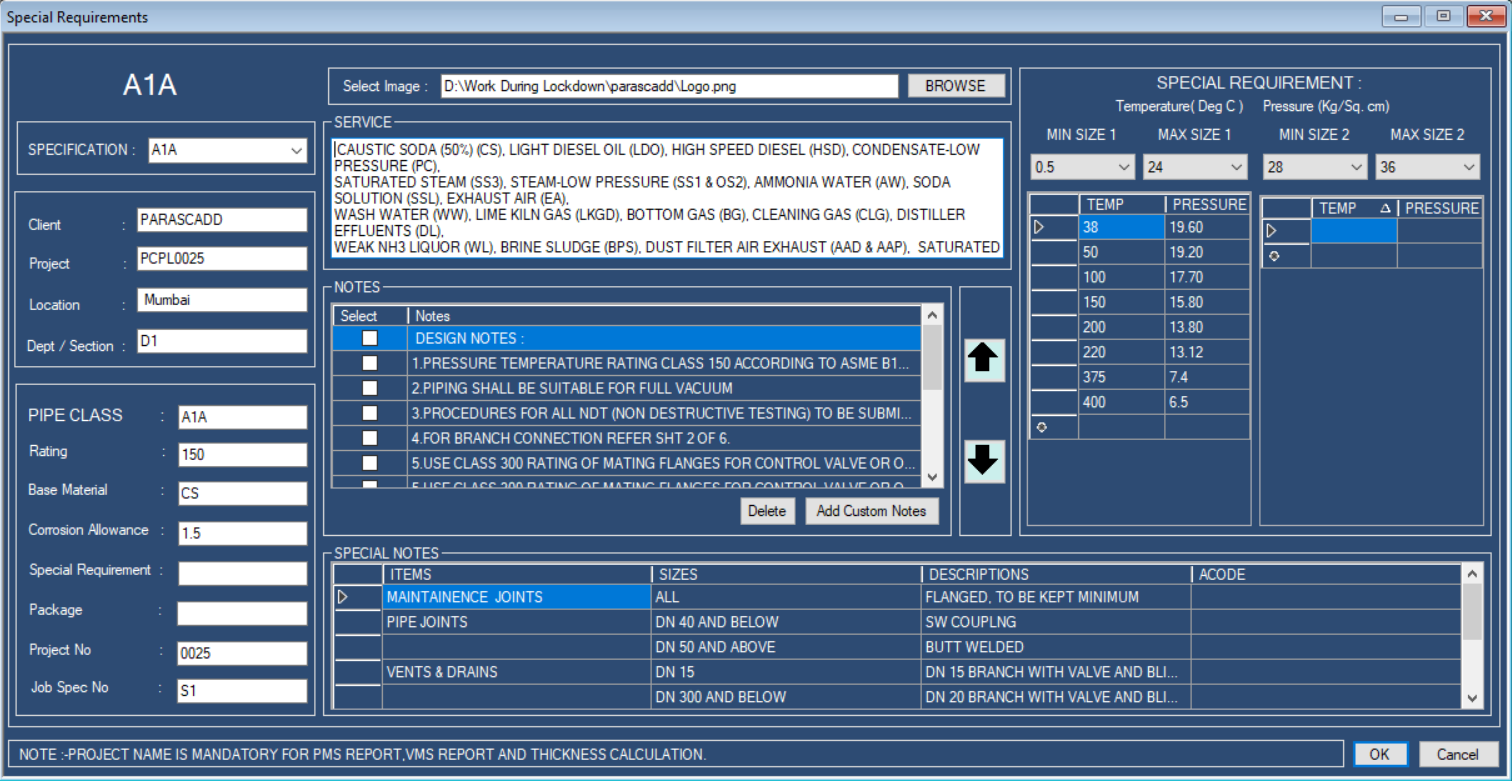
Task: Expand the MIN SIZE 2 dropdown
Action: [1357, 167]
